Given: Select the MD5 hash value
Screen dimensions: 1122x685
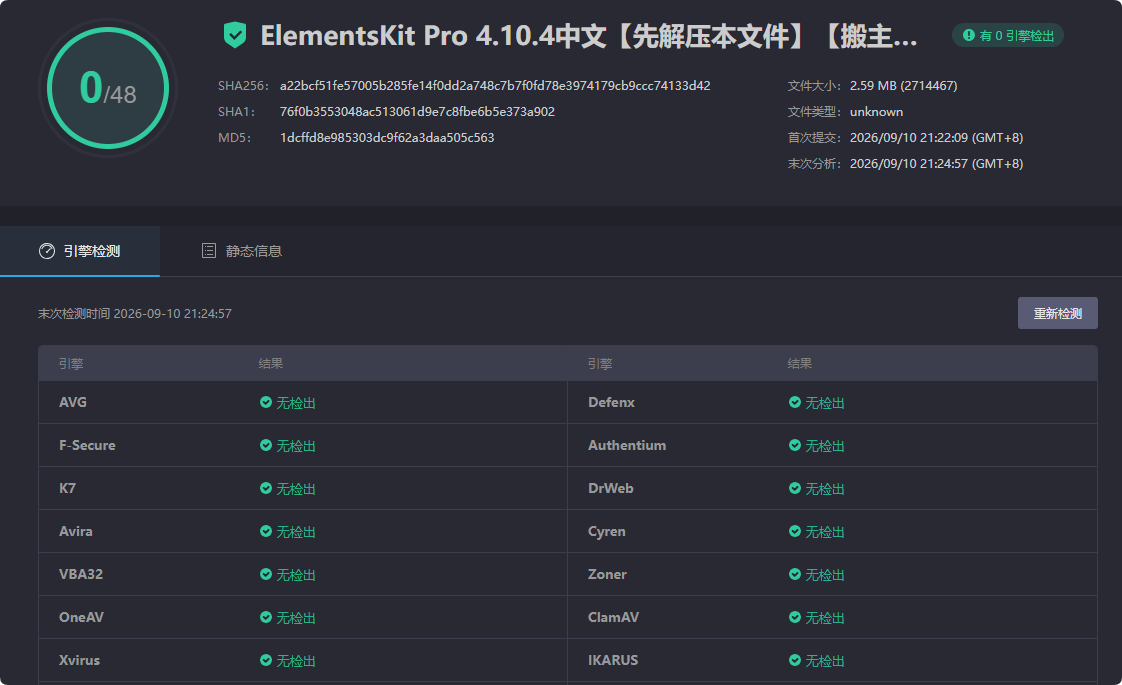Looking at the screenshot, I should 387,137.
